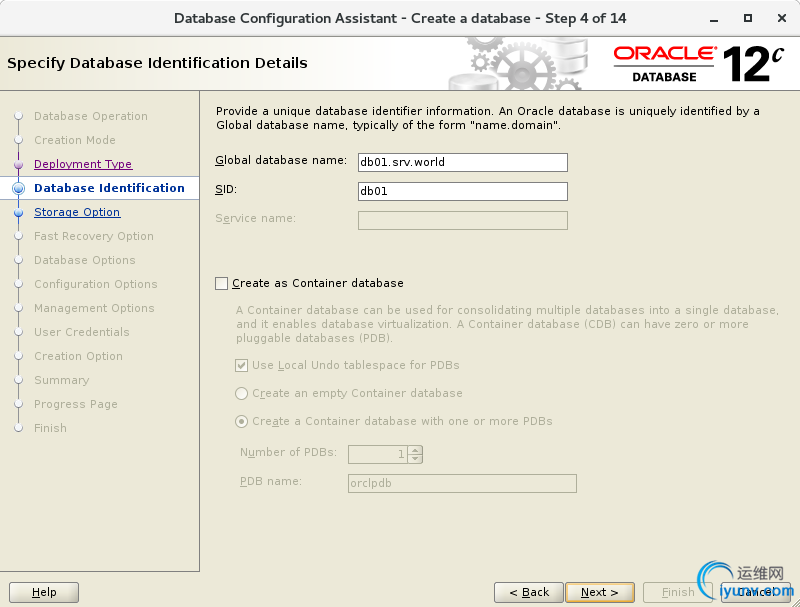Click Creation Mode step in sidebar
The width and height of the screenshot is (800, 607).
pos(75,140)
